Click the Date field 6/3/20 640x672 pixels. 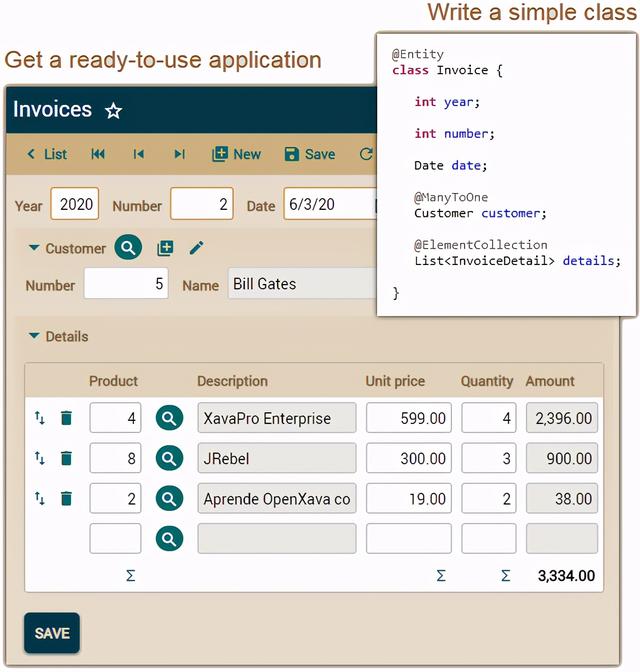click(331, 204)
